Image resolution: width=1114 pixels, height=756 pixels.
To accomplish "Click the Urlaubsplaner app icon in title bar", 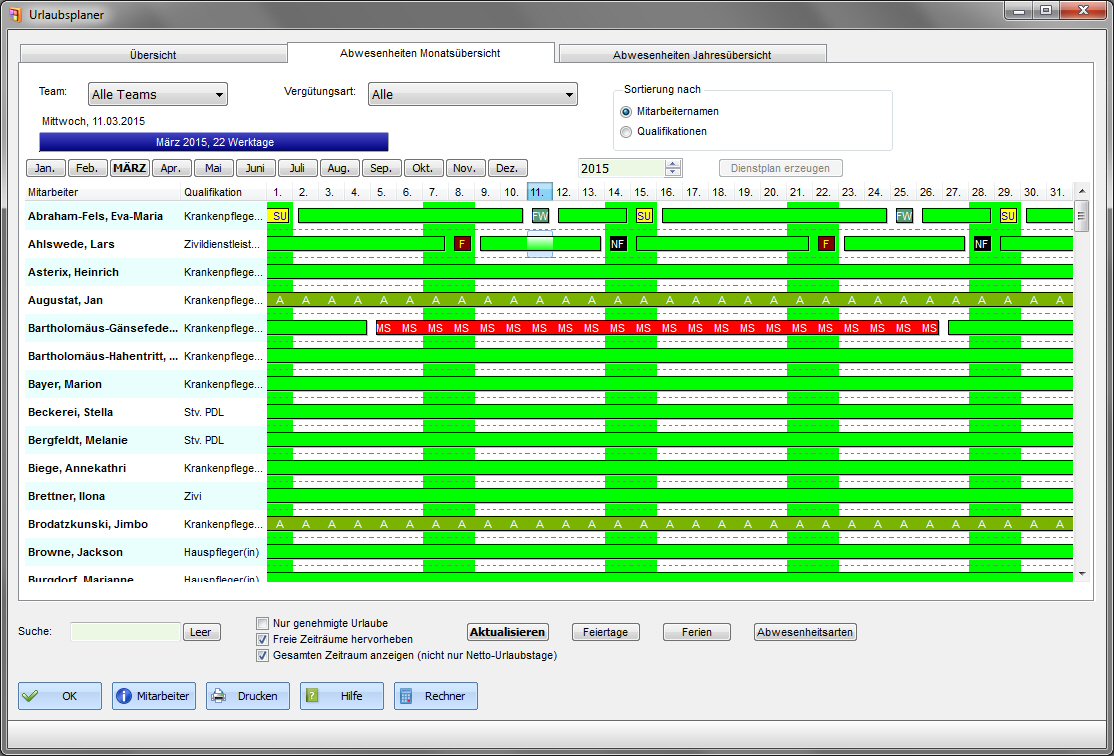I will coord(14,14).
